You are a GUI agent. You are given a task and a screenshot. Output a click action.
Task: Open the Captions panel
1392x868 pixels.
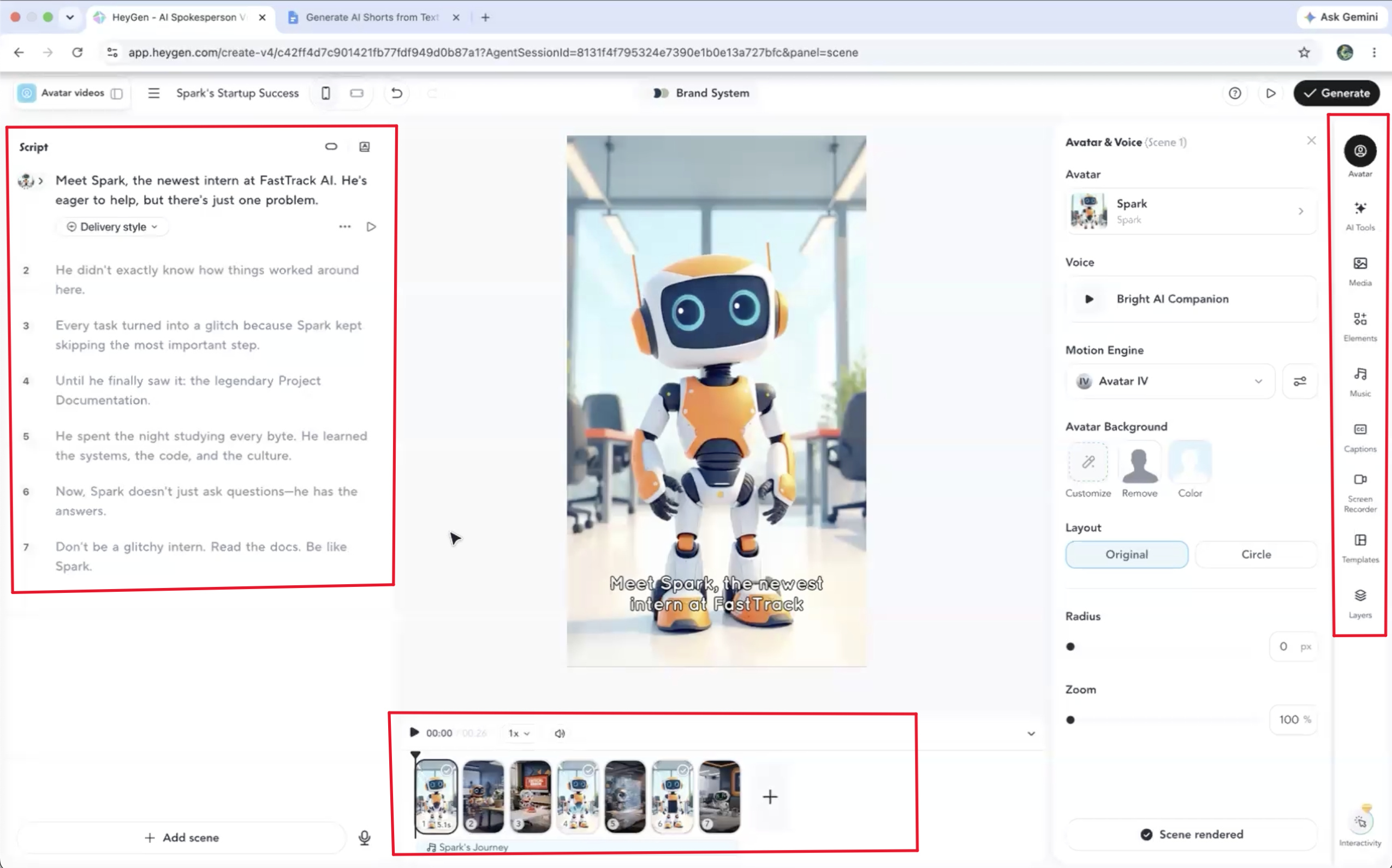coord(1360,437)
